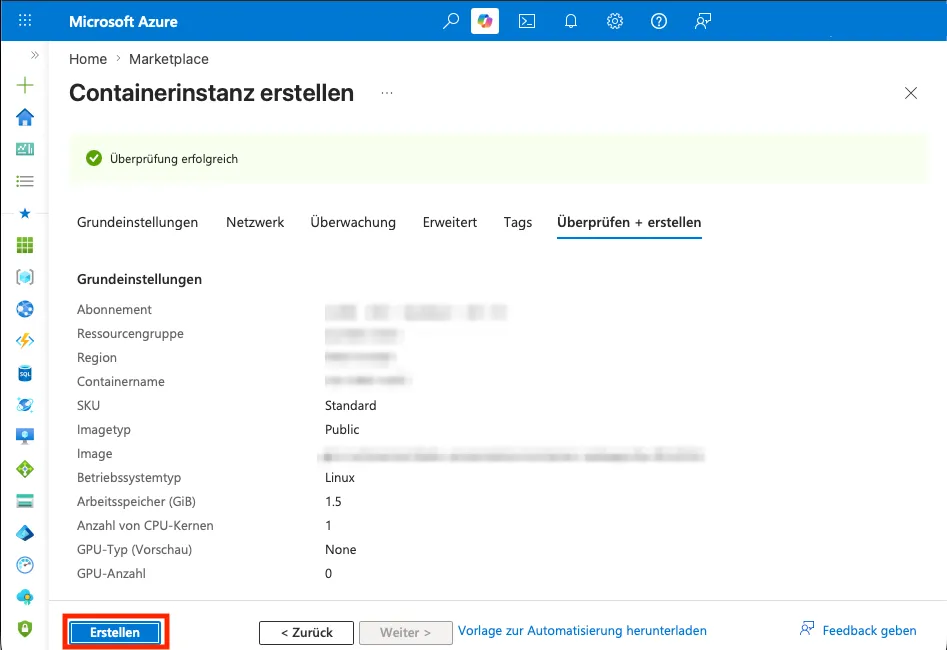Image resolution: width=947 pixels, height=650 pixels.
Task: Click the GPU-Typ value None
Action: coord(341,550)
